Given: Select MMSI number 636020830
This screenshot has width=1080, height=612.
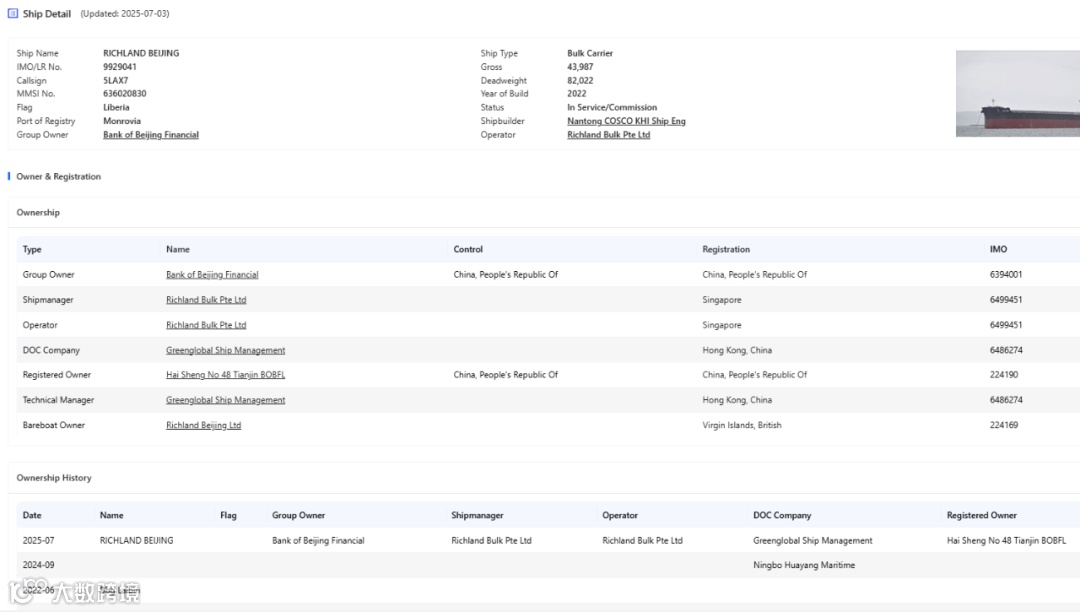Looking at the screenshot, I should pyautogui.click(x=125, y=94).
